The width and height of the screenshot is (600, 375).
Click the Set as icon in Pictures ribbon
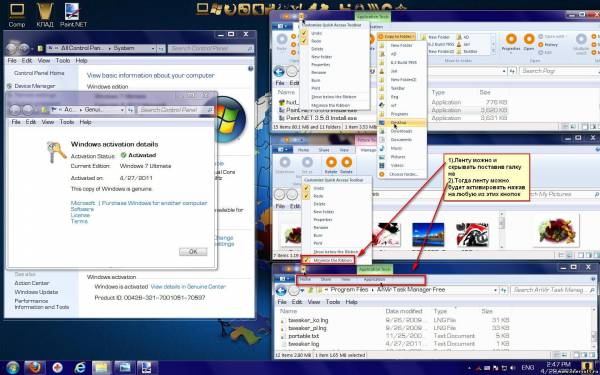click(x=307, y=165)
